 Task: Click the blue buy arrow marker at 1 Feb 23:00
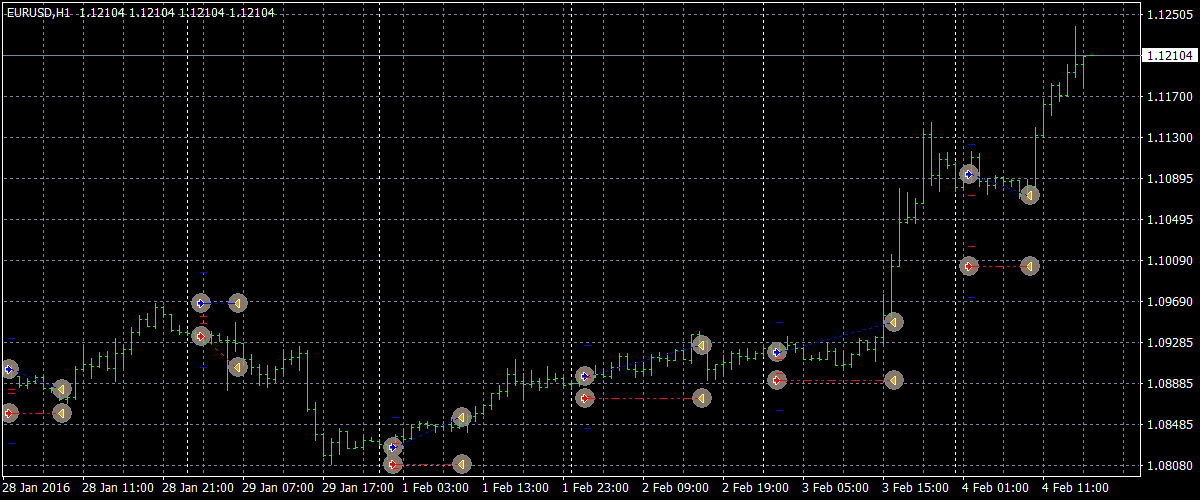[x=586, y=377]
